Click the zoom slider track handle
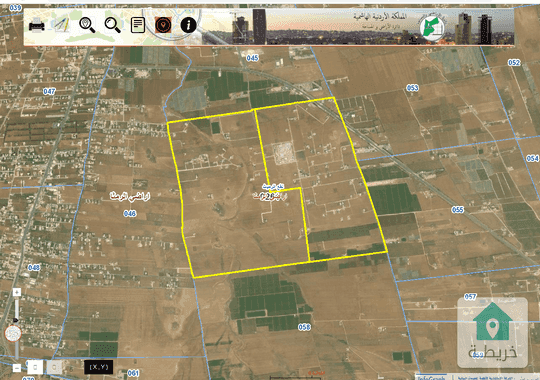 15,320
